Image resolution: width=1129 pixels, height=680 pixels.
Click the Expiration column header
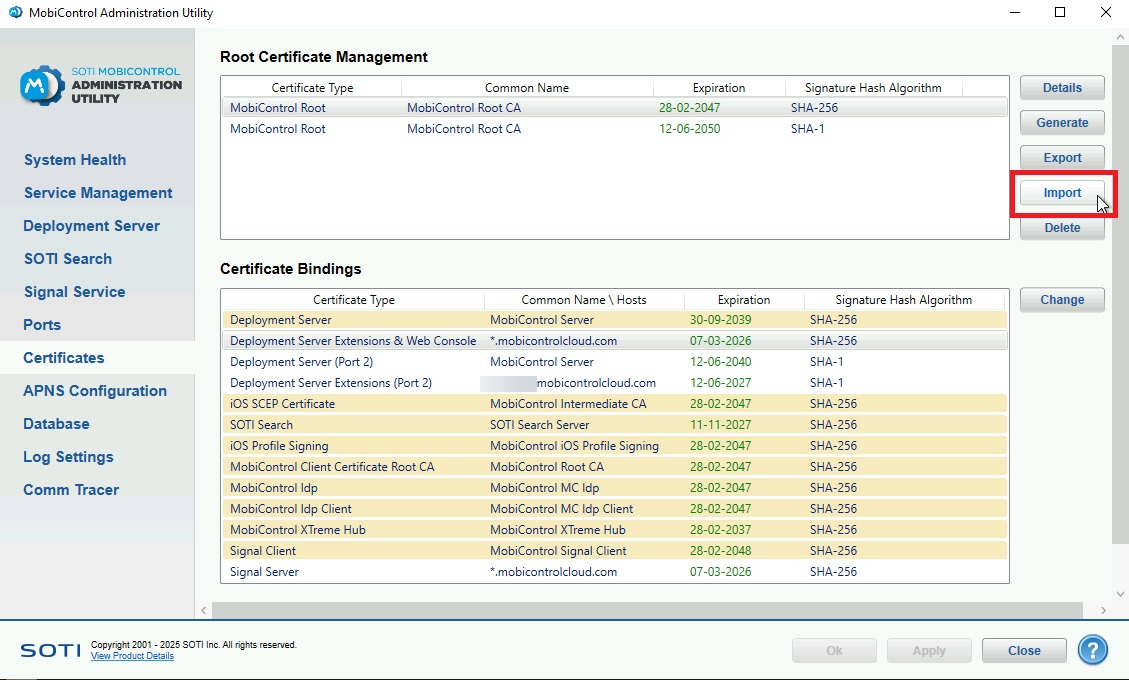717,87
